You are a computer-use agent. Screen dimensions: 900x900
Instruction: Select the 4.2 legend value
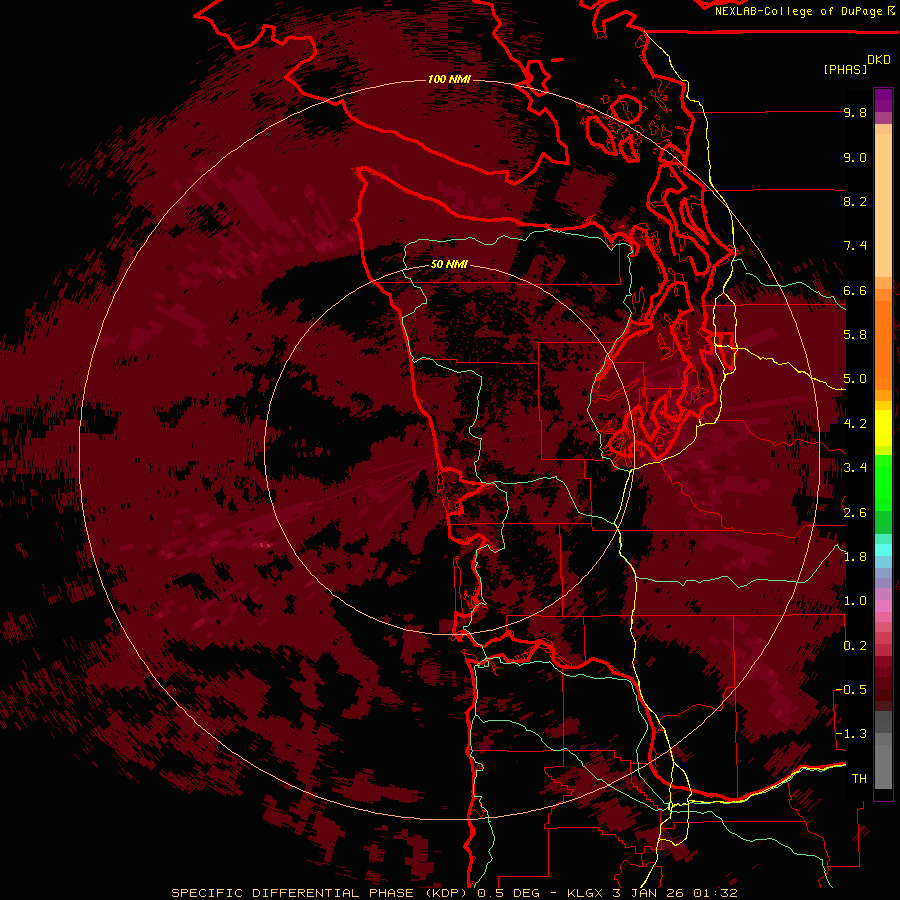pos(855,424)
